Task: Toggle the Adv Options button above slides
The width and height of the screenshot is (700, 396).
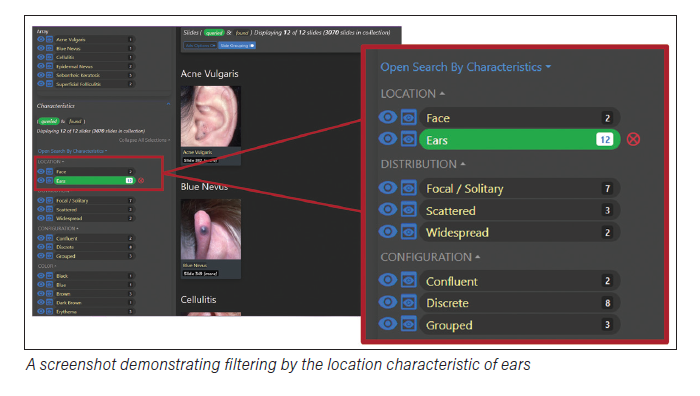Action: tap(200, 46)
